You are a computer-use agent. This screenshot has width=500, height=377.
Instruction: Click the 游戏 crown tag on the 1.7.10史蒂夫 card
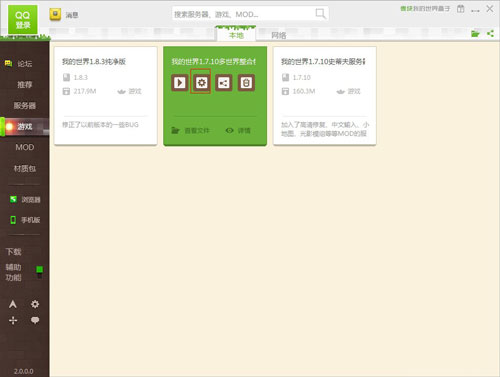pos(348,91)
